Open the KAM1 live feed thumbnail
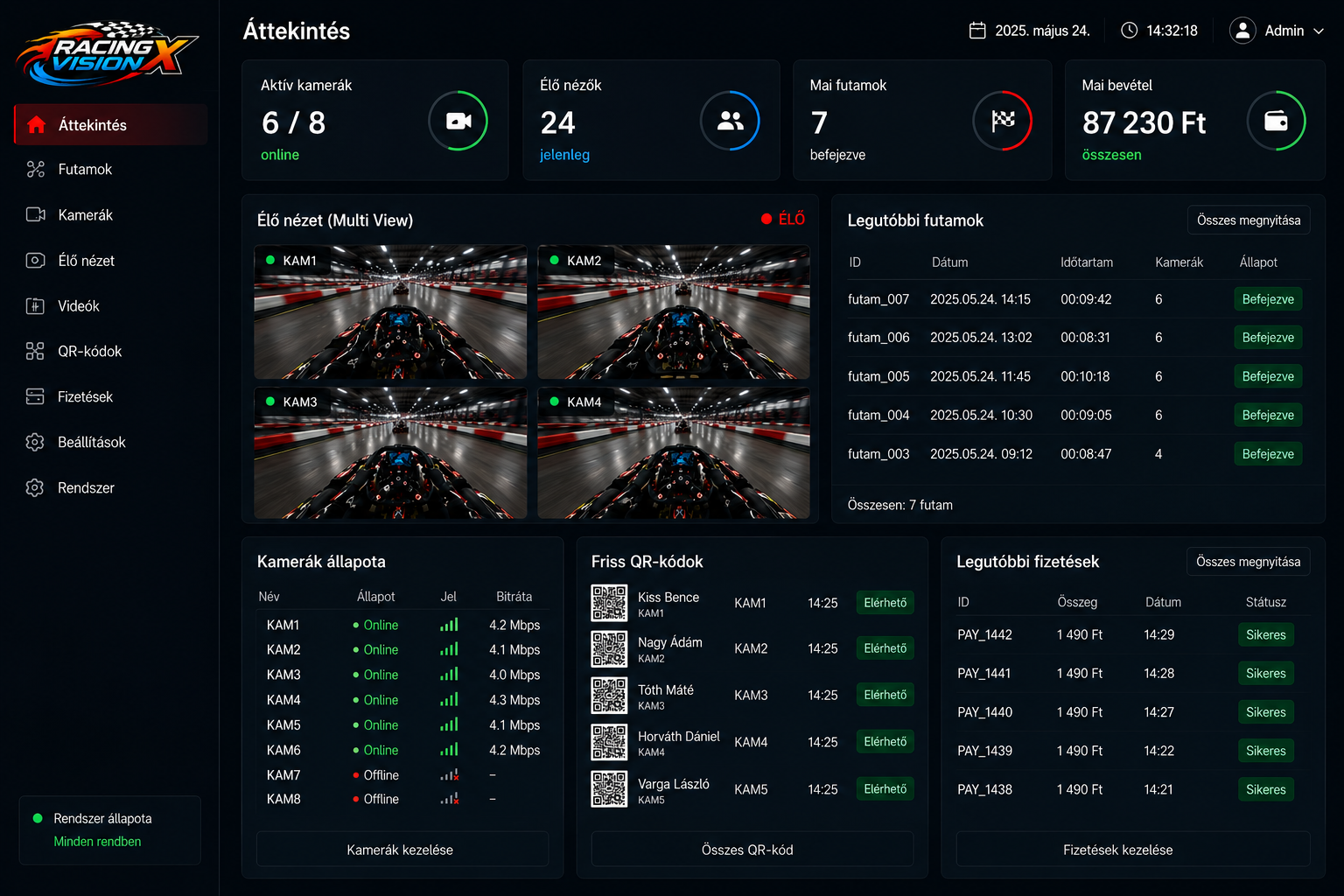The width and height of the screenshot is (1344, 896). tap(390, 311)
